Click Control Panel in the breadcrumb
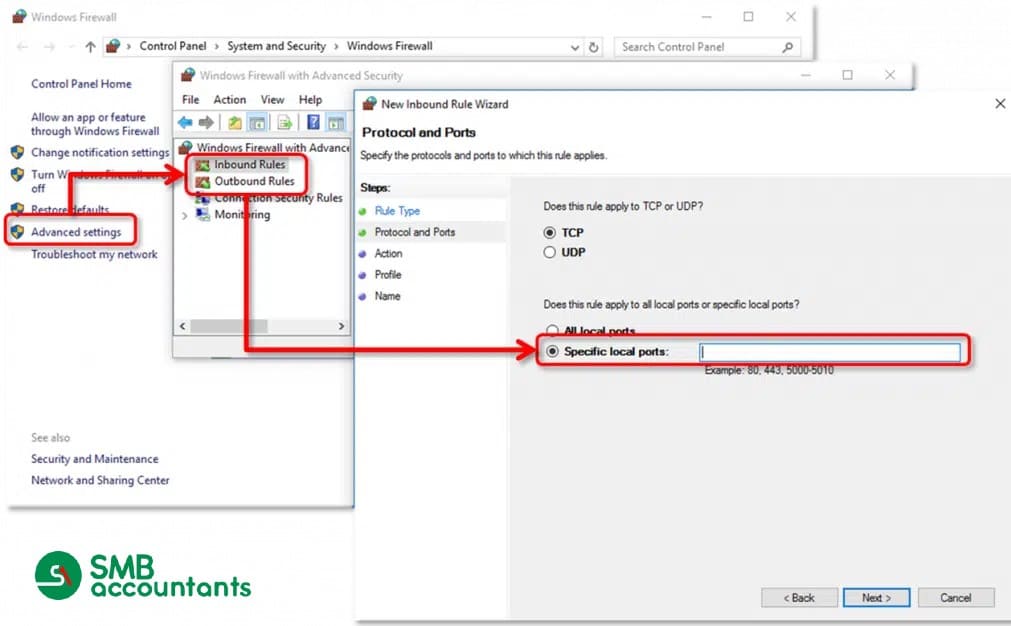 tap(173, 46)
